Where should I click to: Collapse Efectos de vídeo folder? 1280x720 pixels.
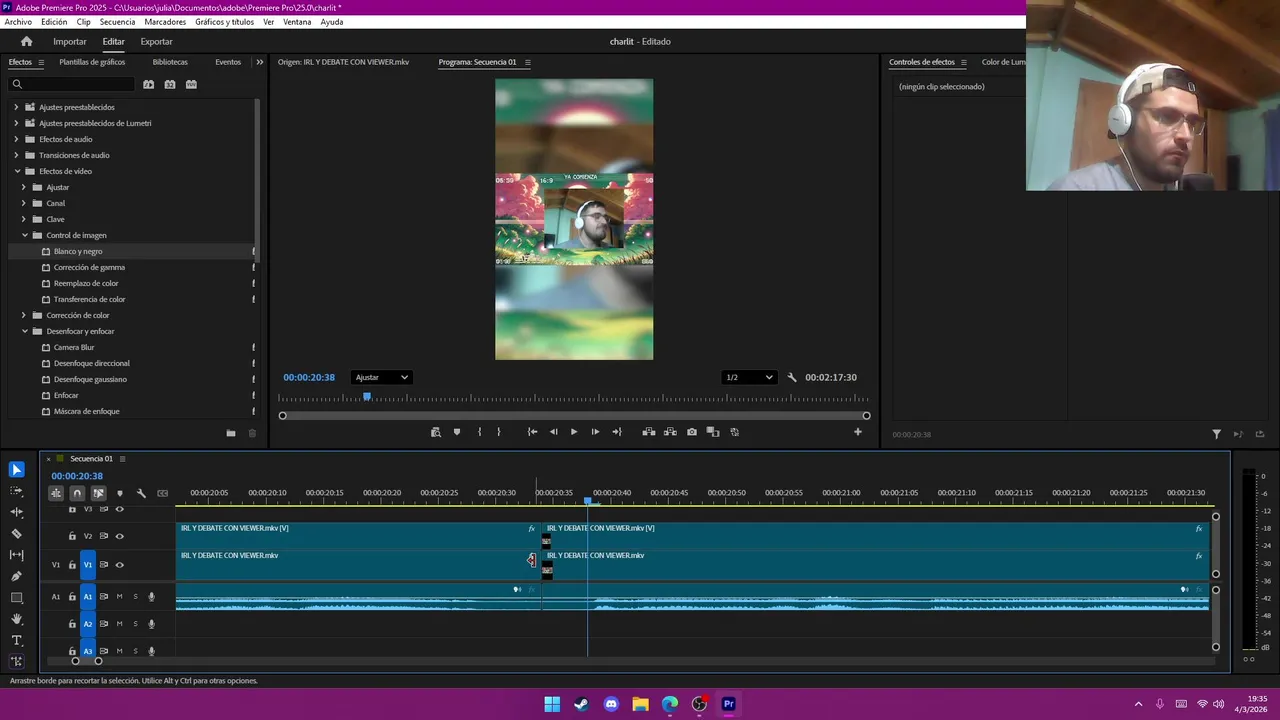16,171
